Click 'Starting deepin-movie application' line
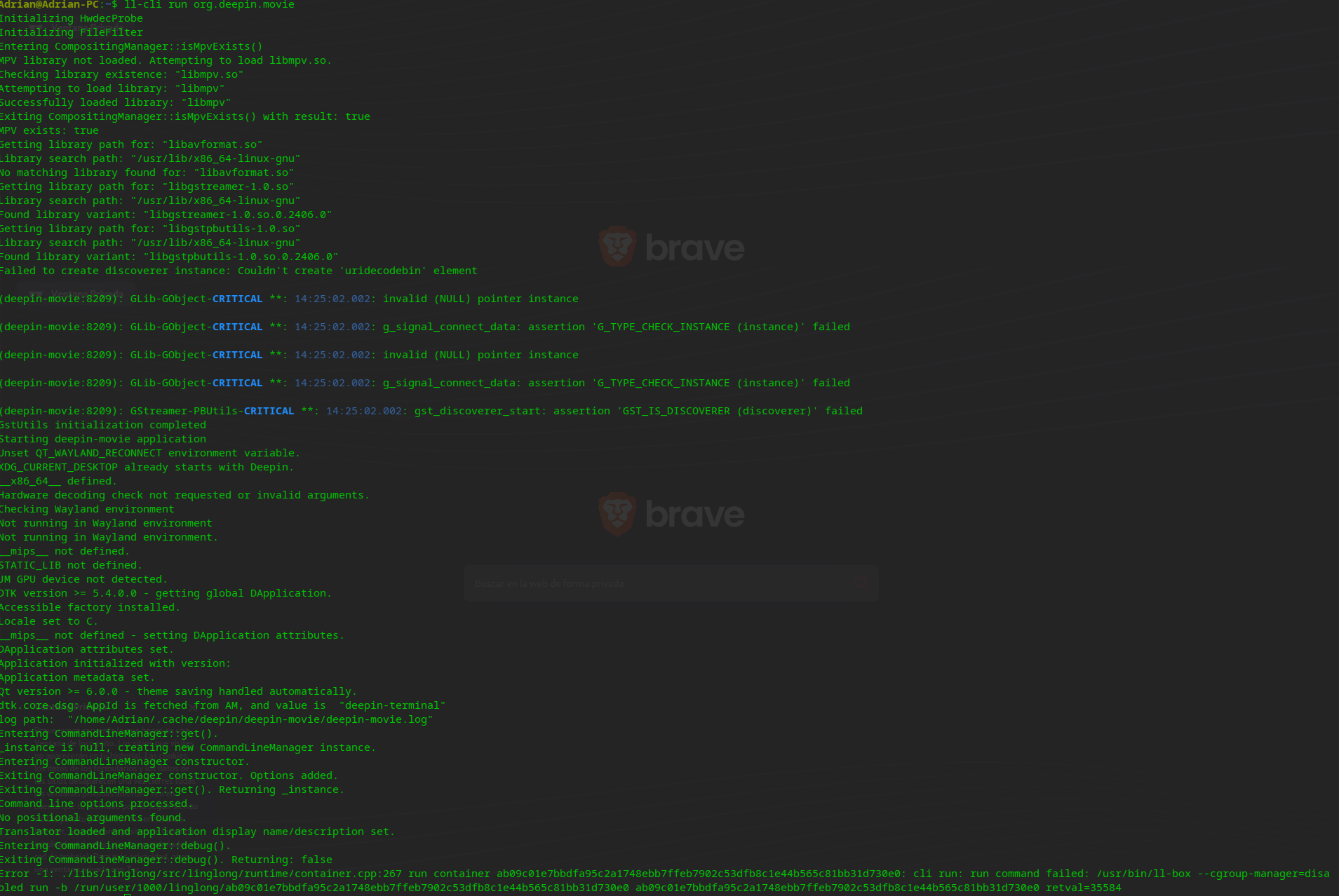This screenshot has width=1339, height=896. (103, 439)
